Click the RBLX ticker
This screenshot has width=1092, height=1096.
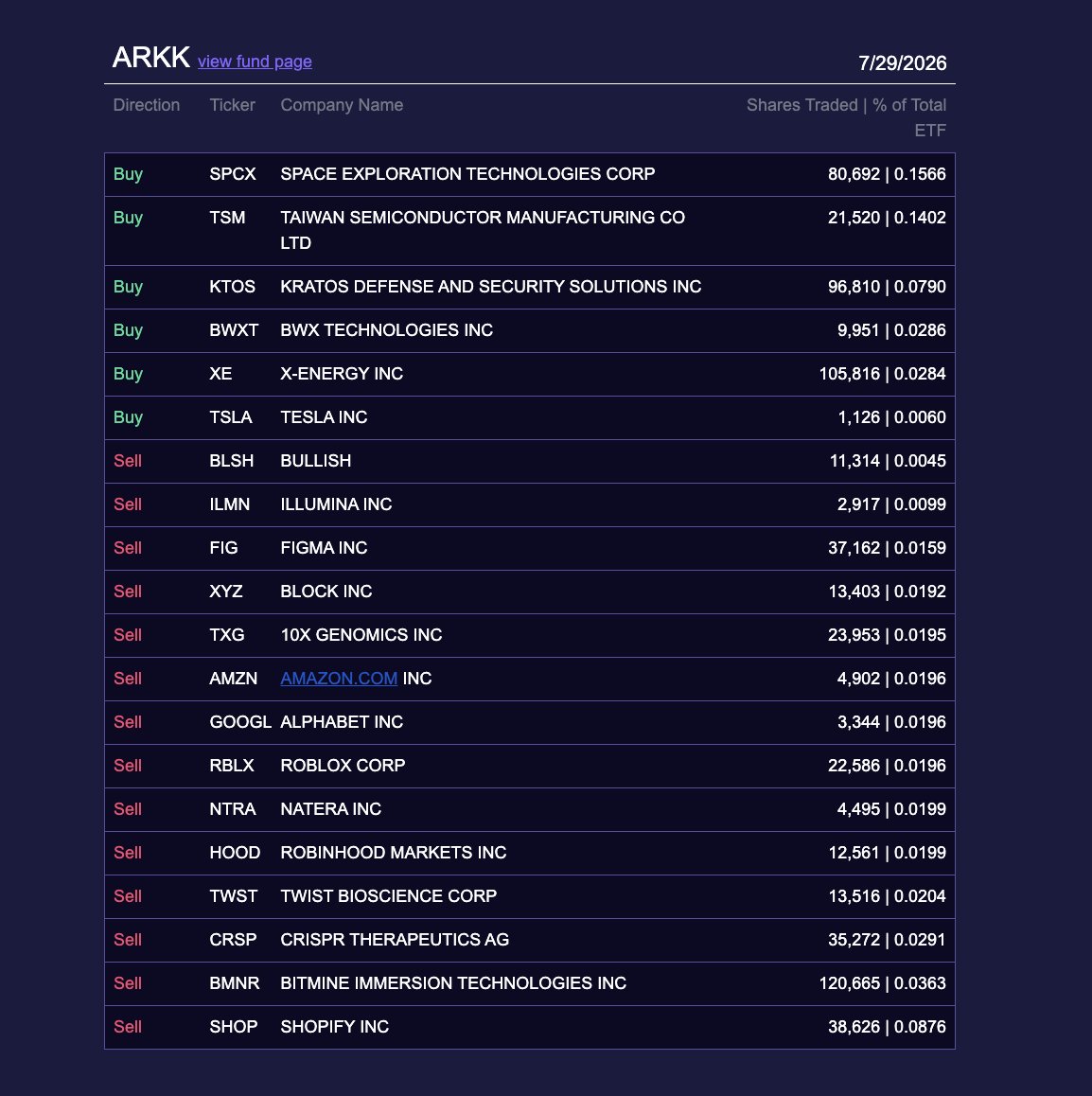point(232,766)
